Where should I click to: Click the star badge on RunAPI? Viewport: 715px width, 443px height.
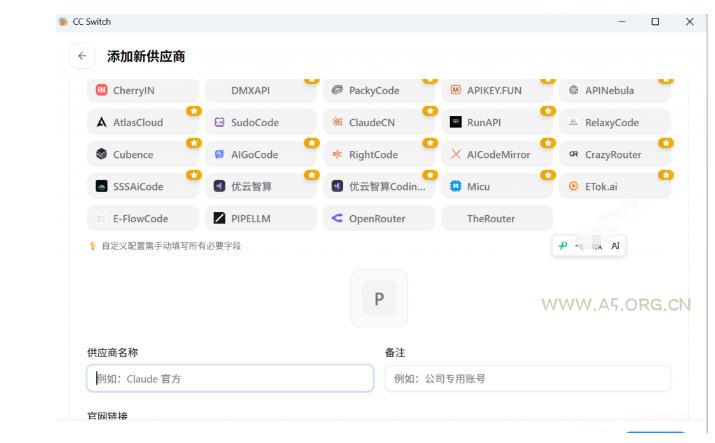pos(548,111)
